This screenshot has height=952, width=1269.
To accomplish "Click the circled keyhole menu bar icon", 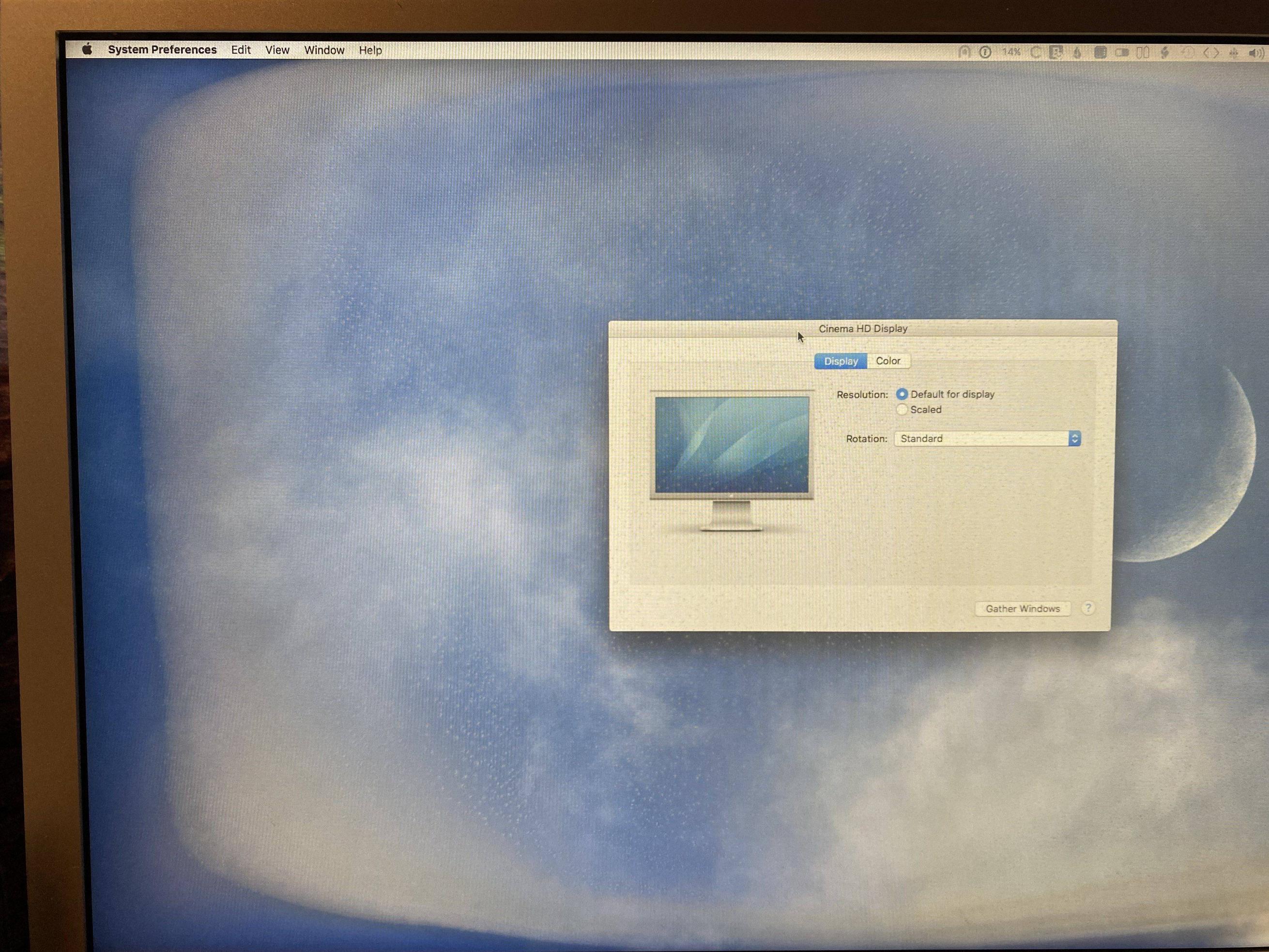I will tap(985, 52).
